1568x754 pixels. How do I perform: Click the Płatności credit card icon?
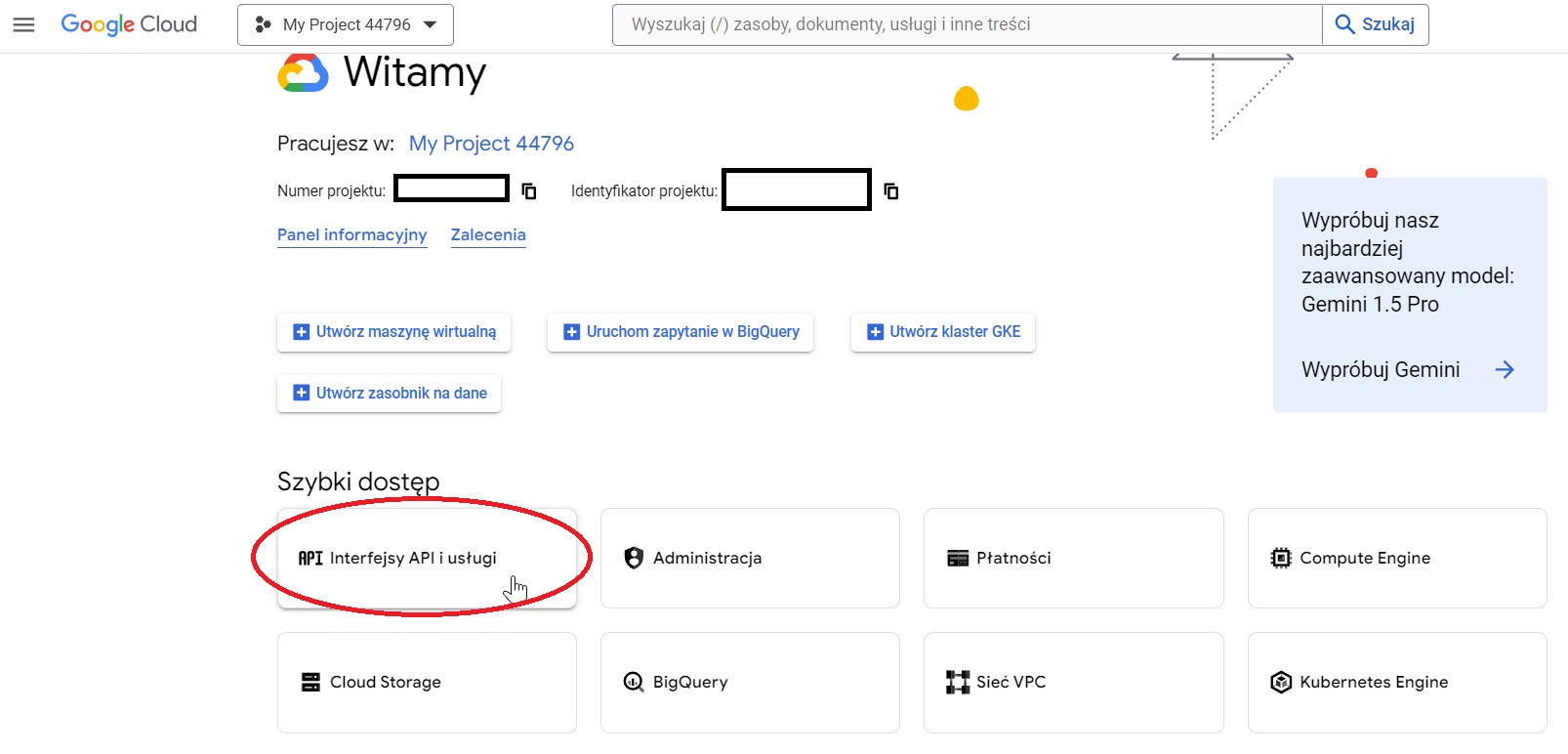tap(958, 558)
